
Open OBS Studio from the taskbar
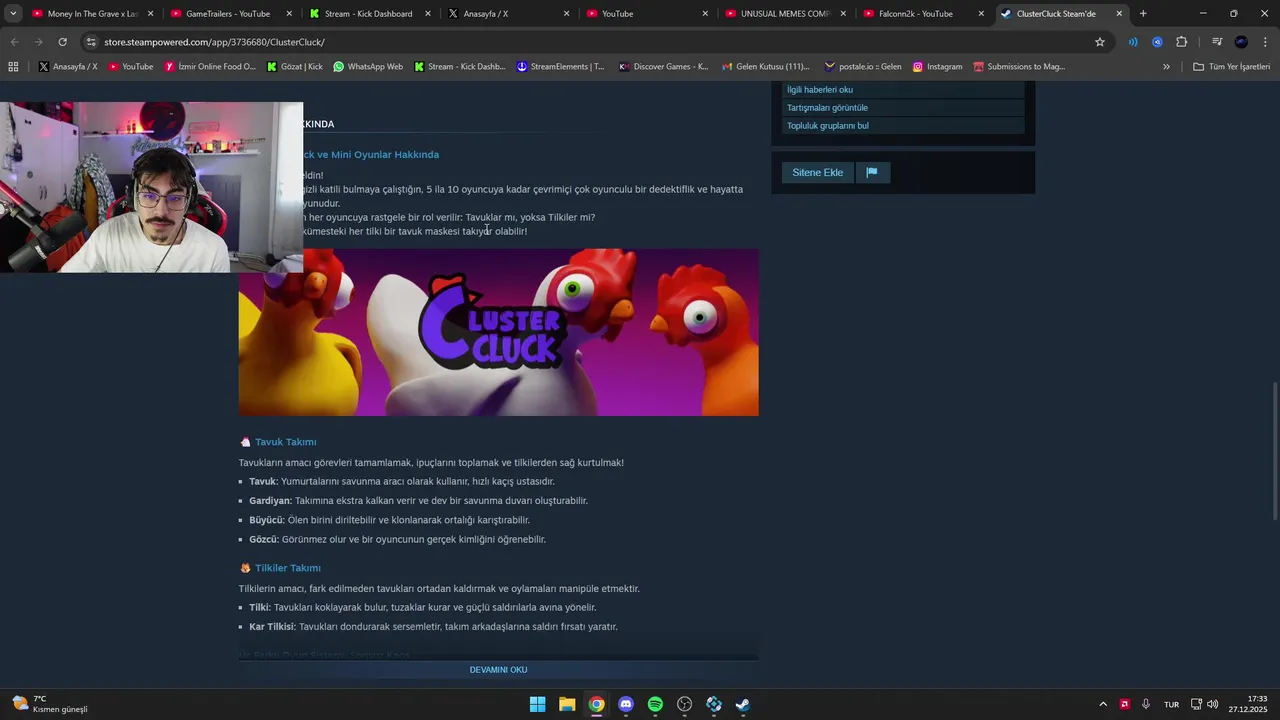(x=684, y=704)
